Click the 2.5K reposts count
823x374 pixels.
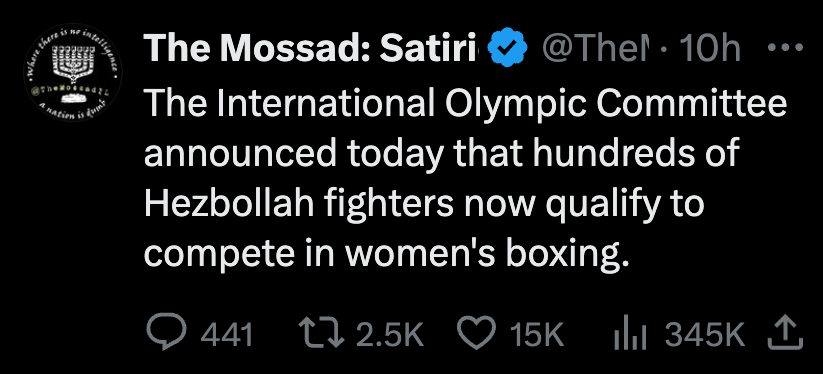point(389,335)
